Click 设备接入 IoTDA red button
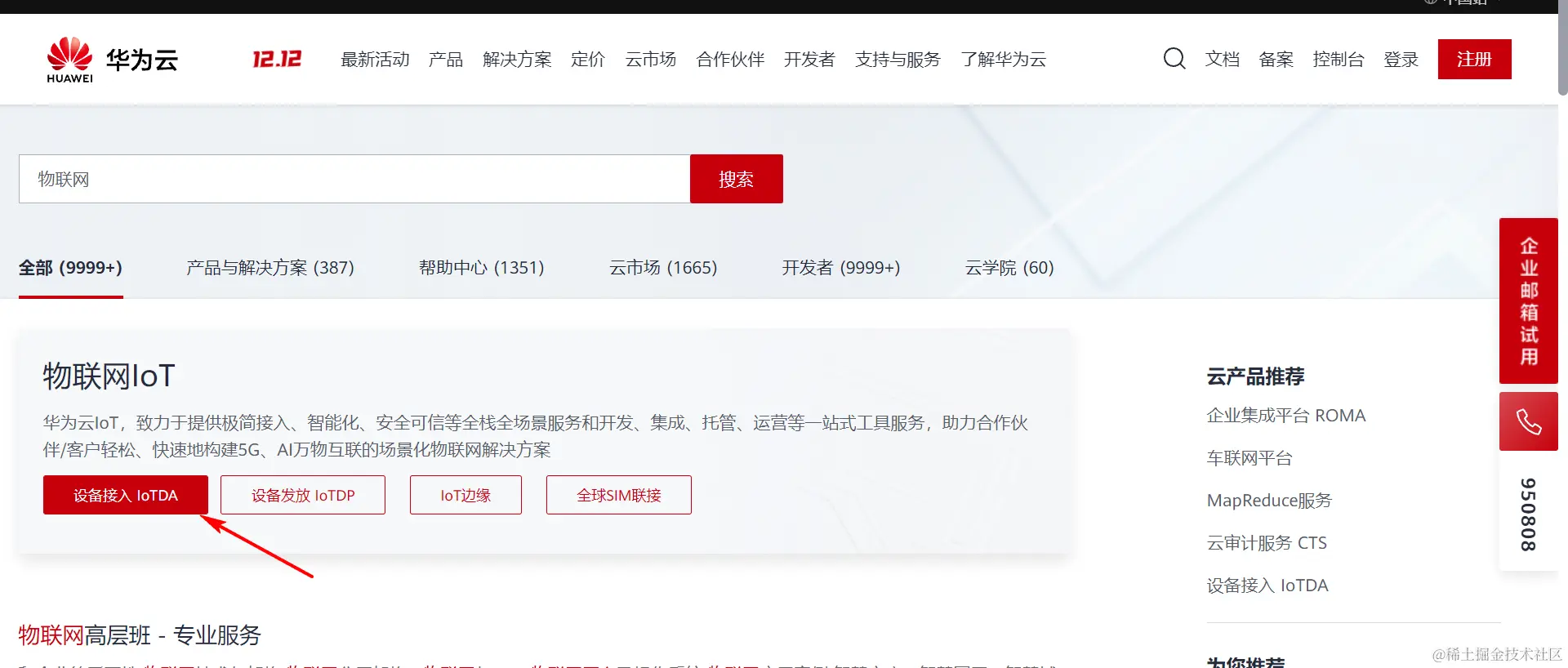1568x668 pixels. 126,495
